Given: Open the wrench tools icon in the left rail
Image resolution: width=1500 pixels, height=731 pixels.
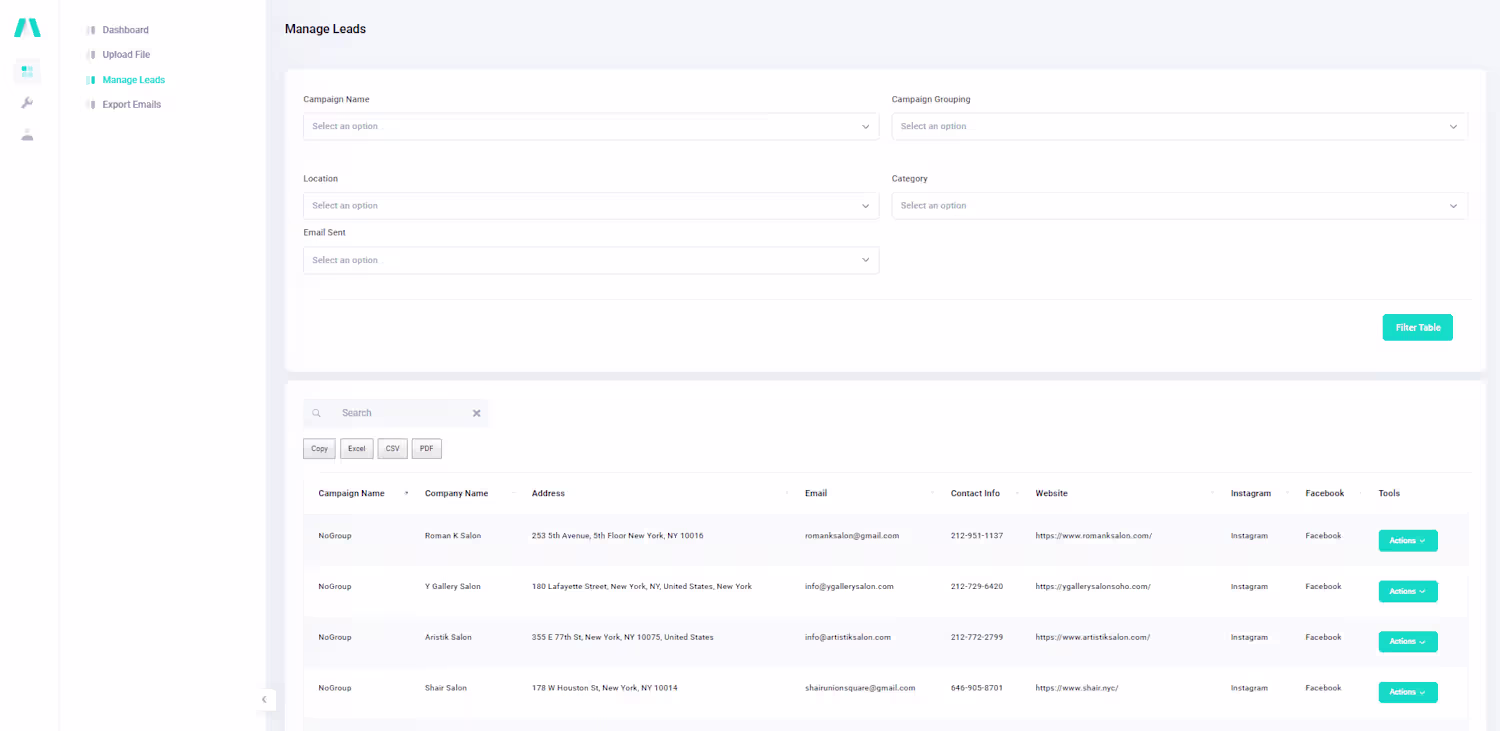Looking at the screenshot, I should pos(27,103).
